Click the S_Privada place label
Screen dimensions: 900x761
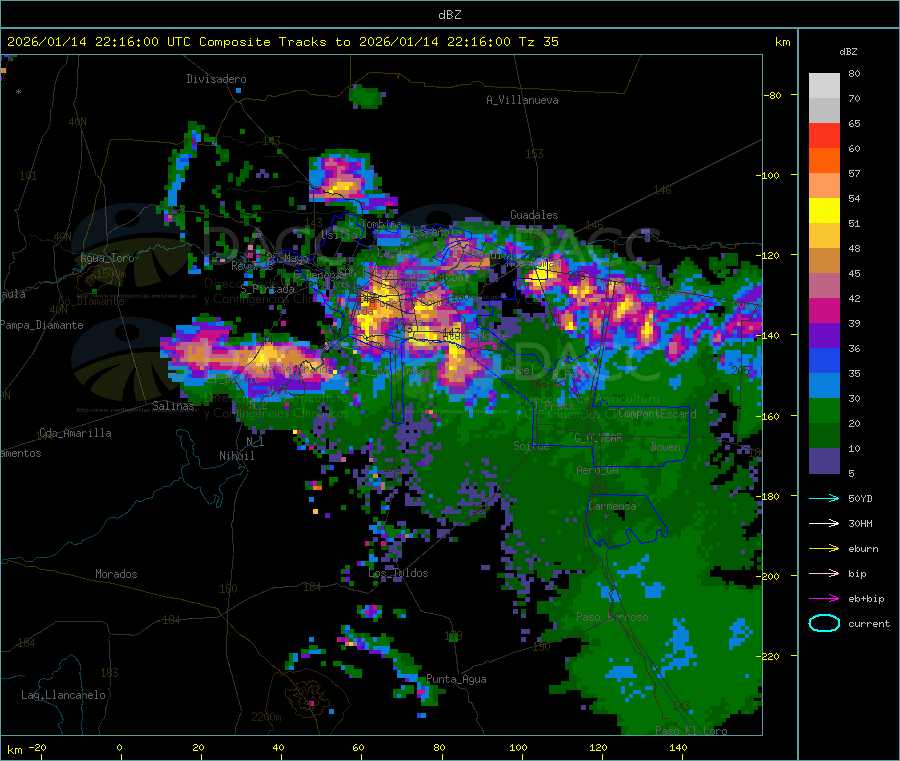[x=267, y=289]
